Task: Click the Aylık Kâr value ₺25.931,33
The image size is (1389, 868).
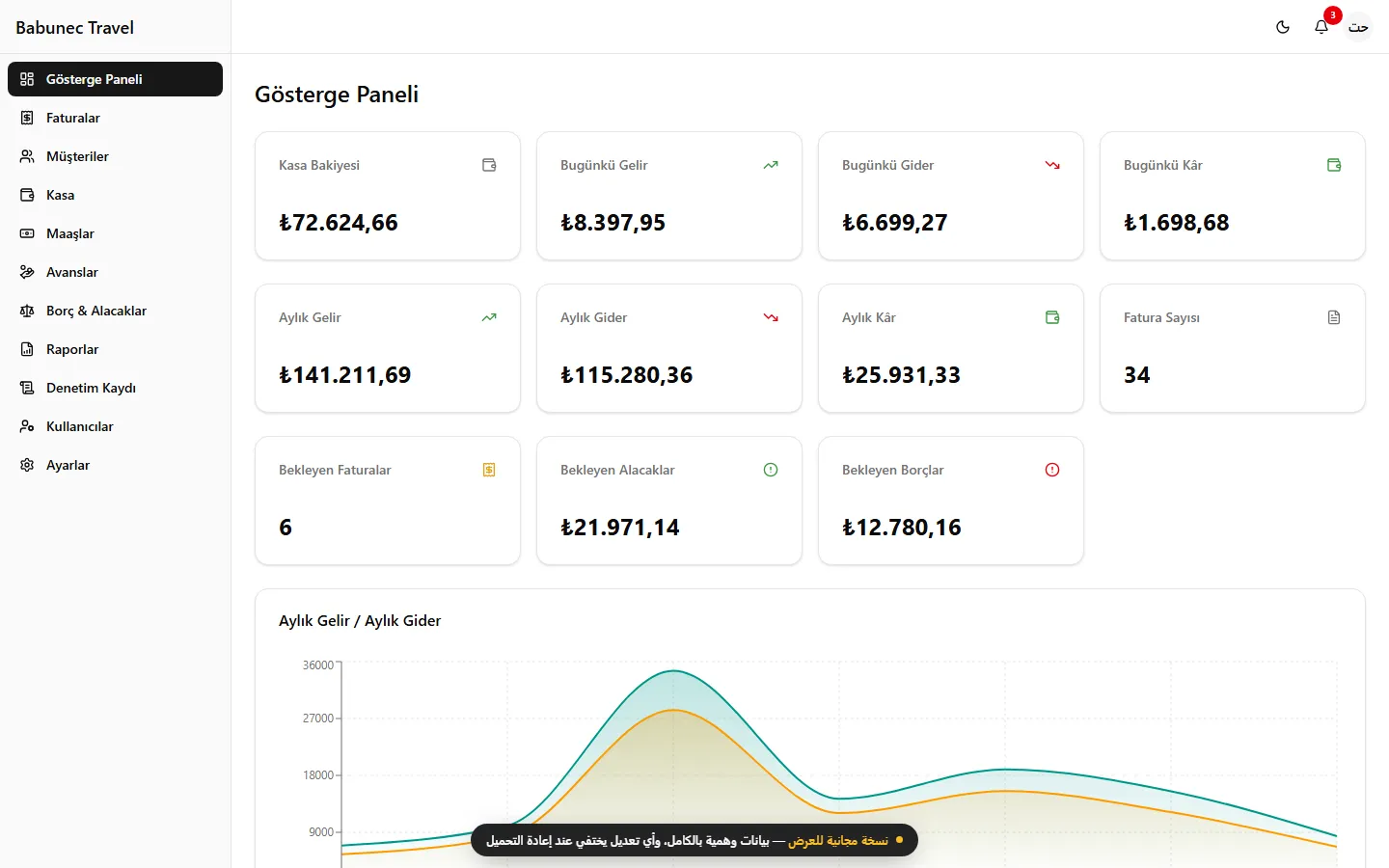Action: (x=901, y=375)
